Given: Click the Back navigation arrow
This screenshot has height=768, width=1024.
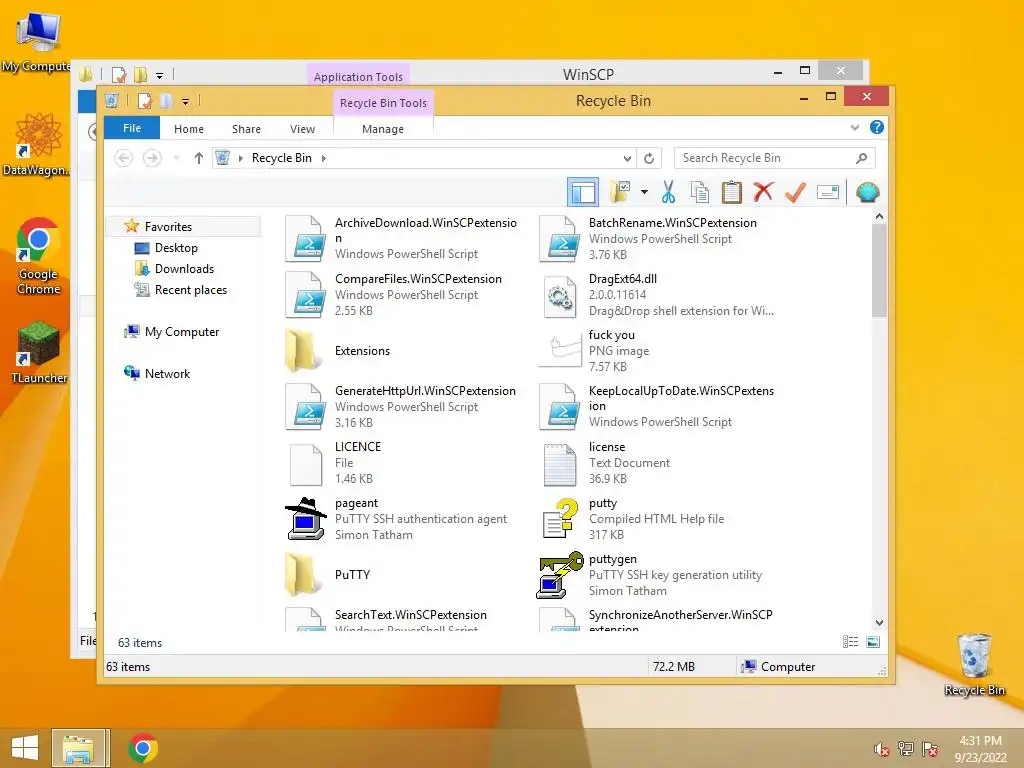Looking at the screenshot, I should click(x=123, y=157).
